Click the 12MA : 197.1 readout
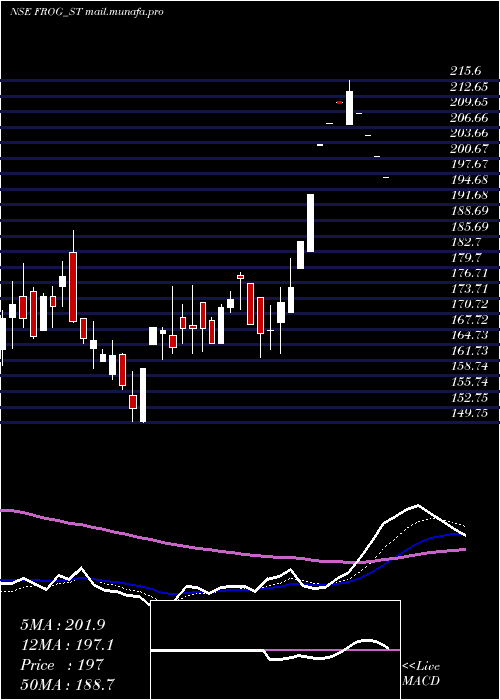Image resolution: width=500 pixels, height=700 pixels. pyautogui.click(x=67, y=645)
